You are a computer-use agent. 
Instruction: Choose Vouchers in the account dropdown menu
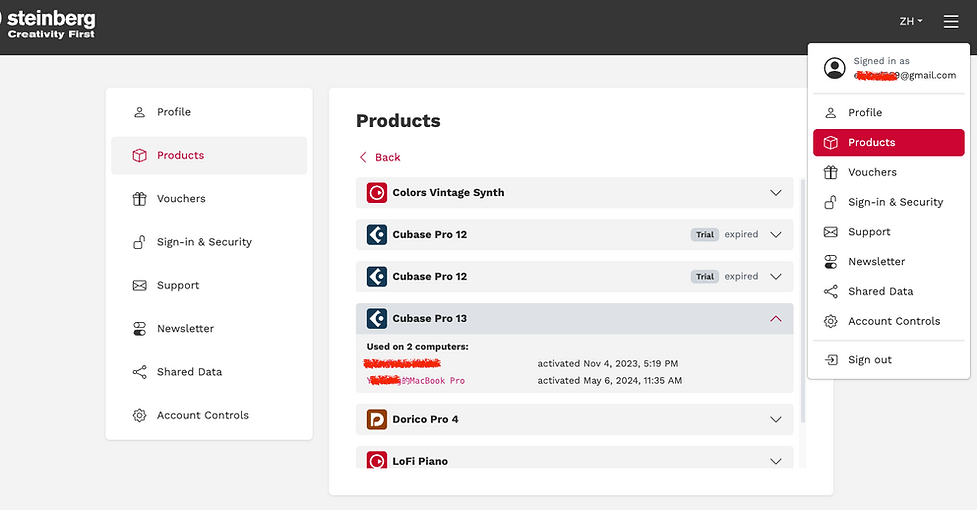[889, 172]
